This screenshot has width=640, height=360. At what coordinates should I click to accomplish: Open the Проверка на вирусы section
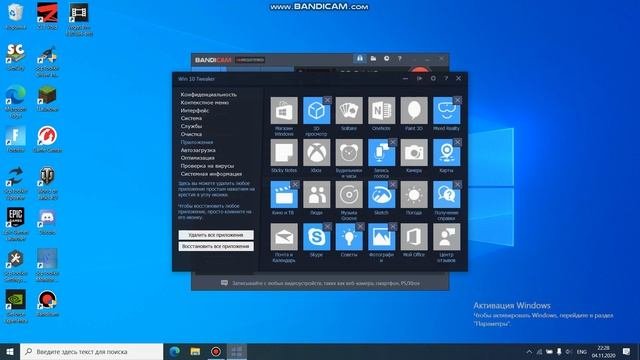(207, 166)
